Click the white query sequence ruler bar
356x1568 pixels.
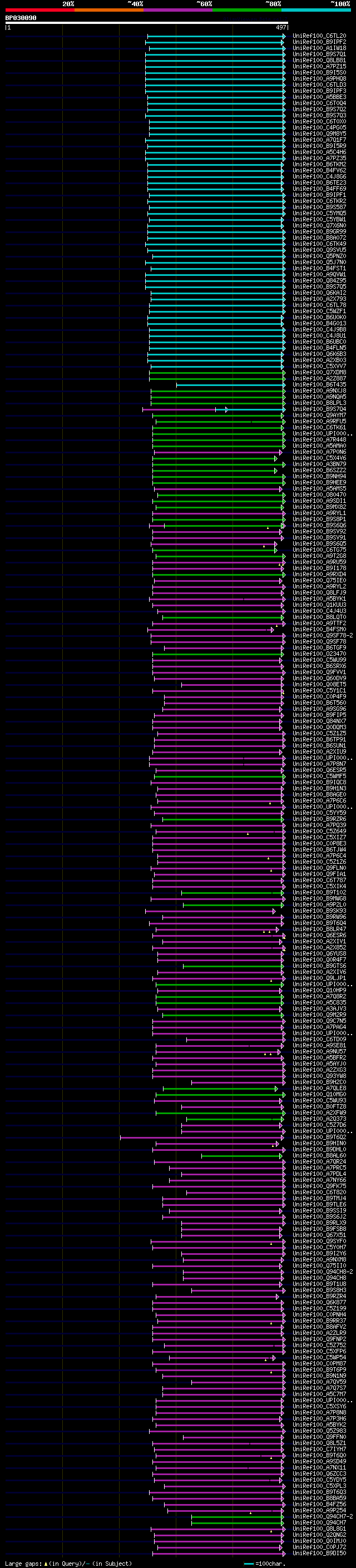[x=147, y=23]
